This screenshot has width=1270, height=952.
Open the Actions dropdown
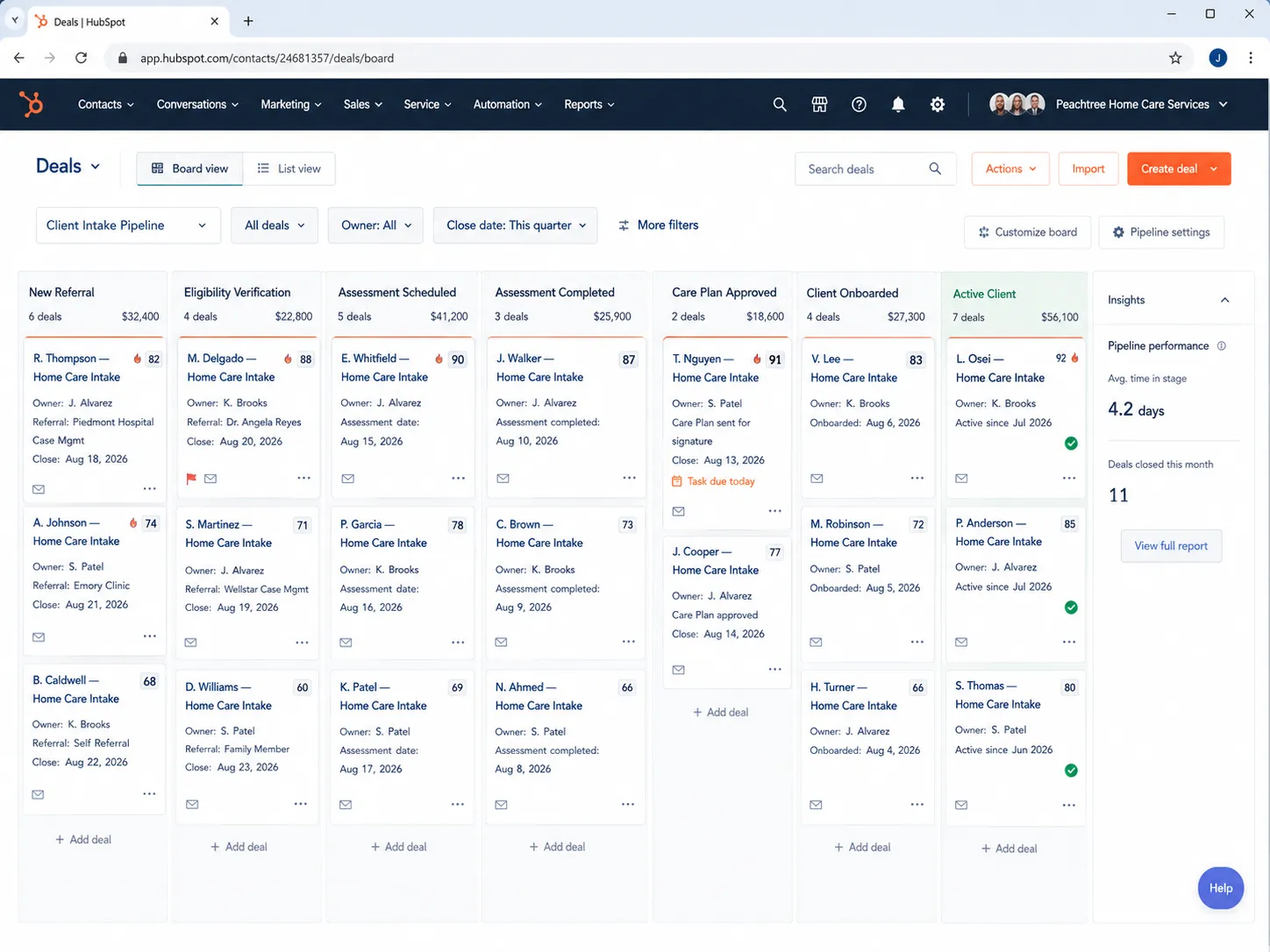coord(1010,169)
